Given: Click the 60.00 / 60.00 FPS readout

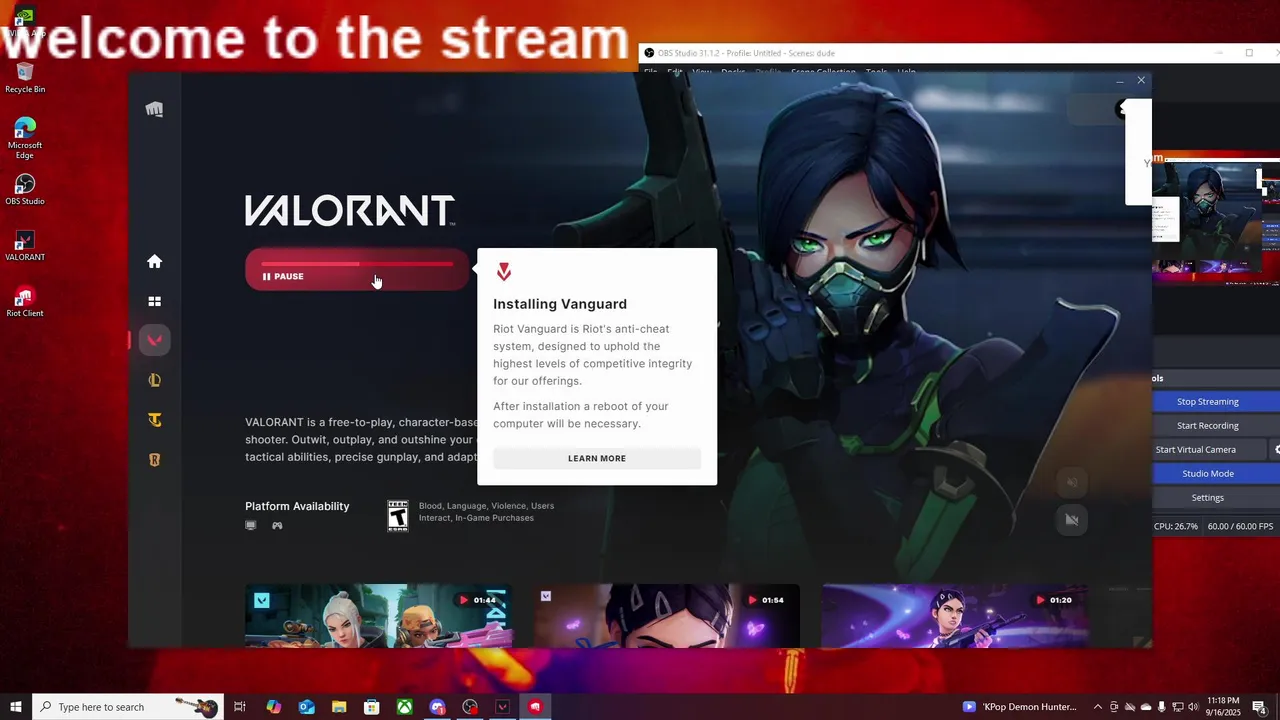Looking at the screenshot, I should (1240, 526).
